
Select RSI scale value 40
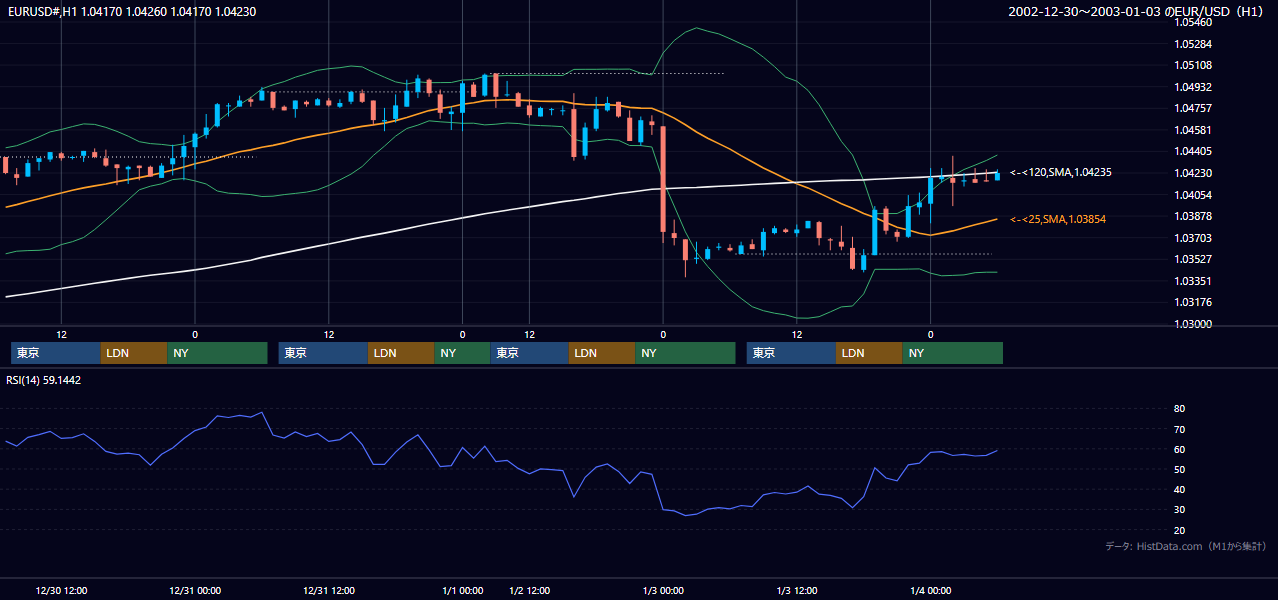coord(1179,490)
